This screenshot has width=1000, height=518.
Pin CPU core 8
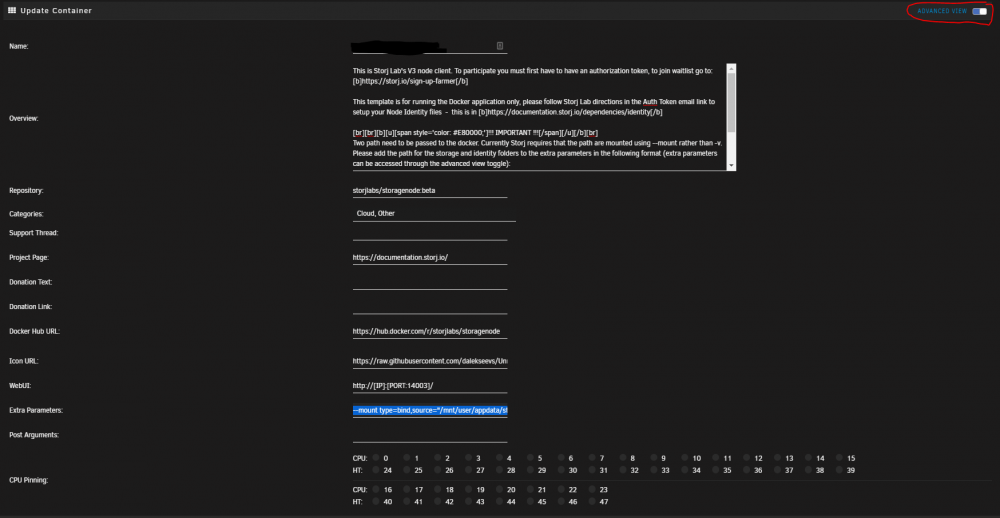click(623, 458)
